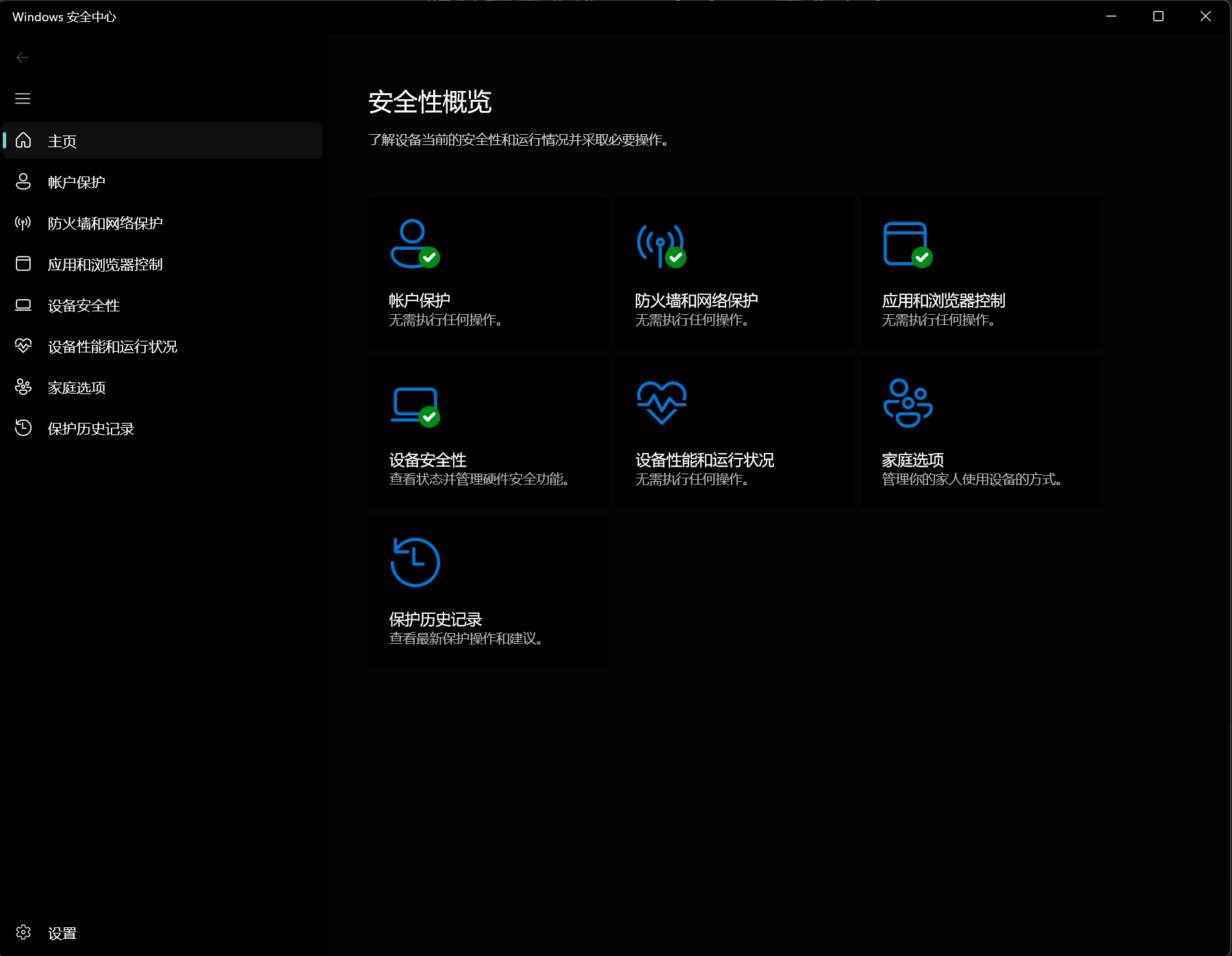This screenshot has width=1232, height=956.
Task: Open the 帐户保护 overview tile
Action: [487, 272]
